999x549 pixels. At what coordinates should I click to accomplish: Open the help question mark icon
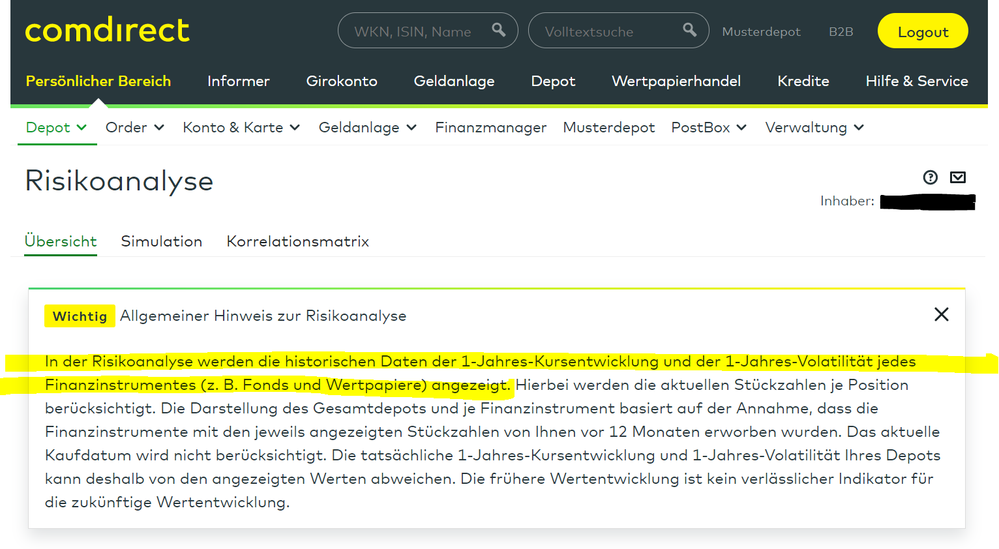931,178
